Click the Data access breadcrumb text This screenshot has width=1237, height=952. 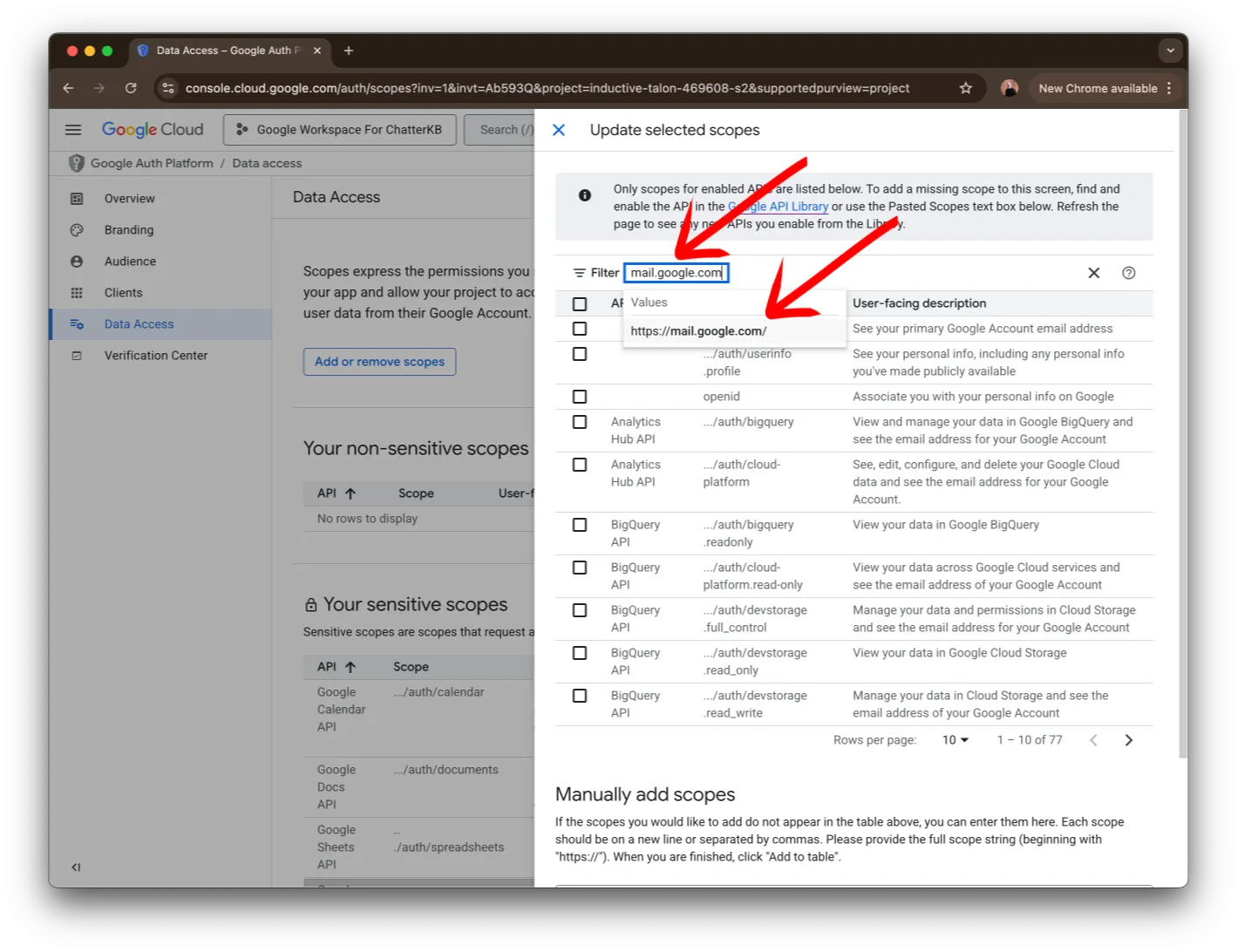click(267, 163)
